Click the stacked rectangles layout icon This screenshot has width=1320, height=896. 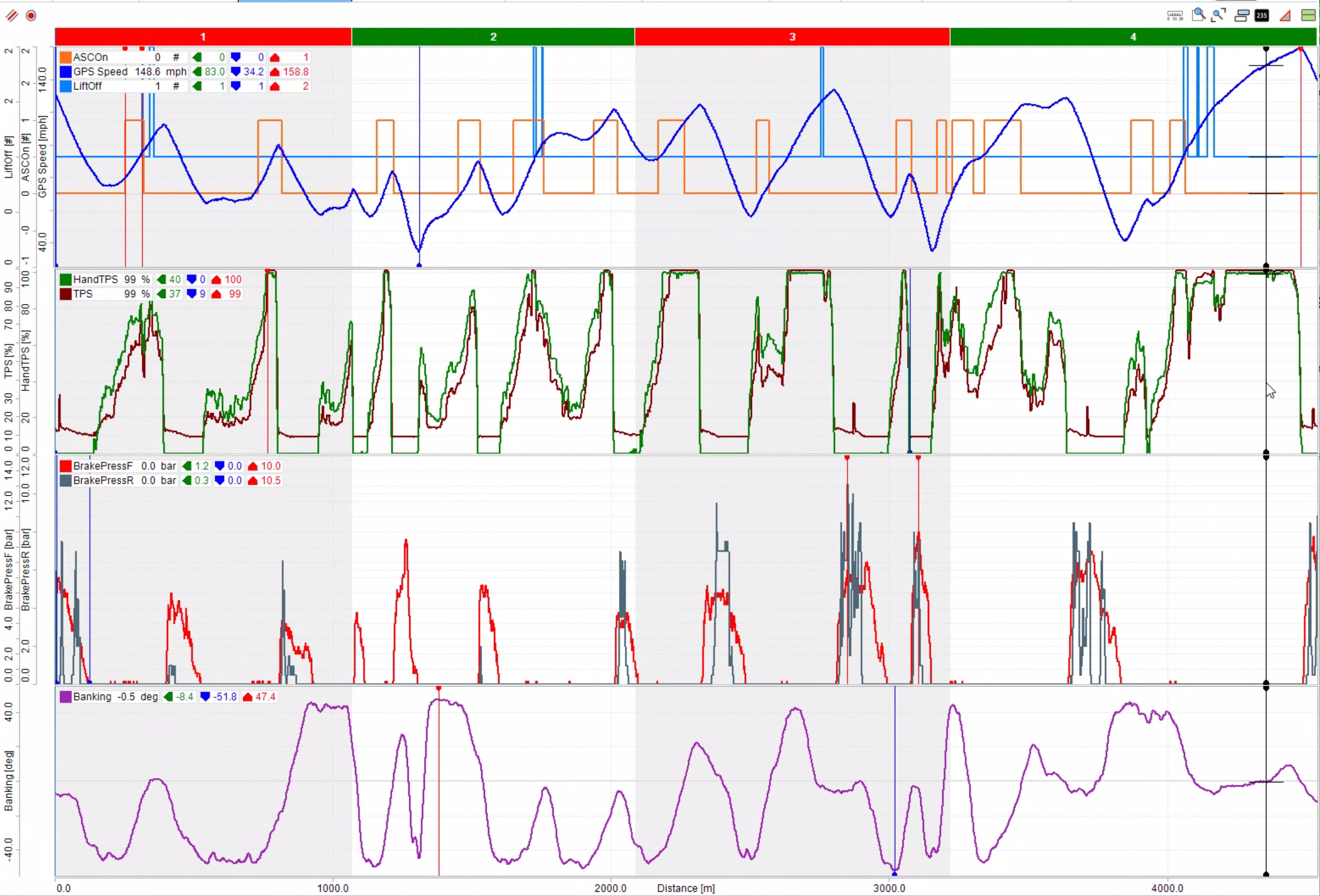pyautogui.click(x=1242, y=15)
